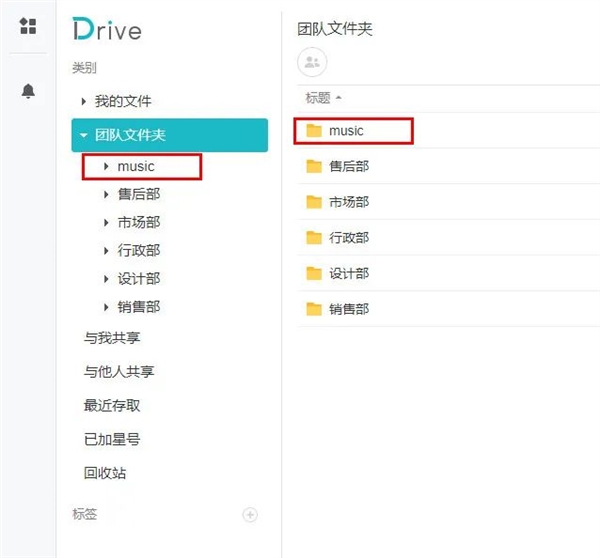Open the 市场部 row in file list
Image resolution: width=600 pixels, height=558 pixels.
448,202
